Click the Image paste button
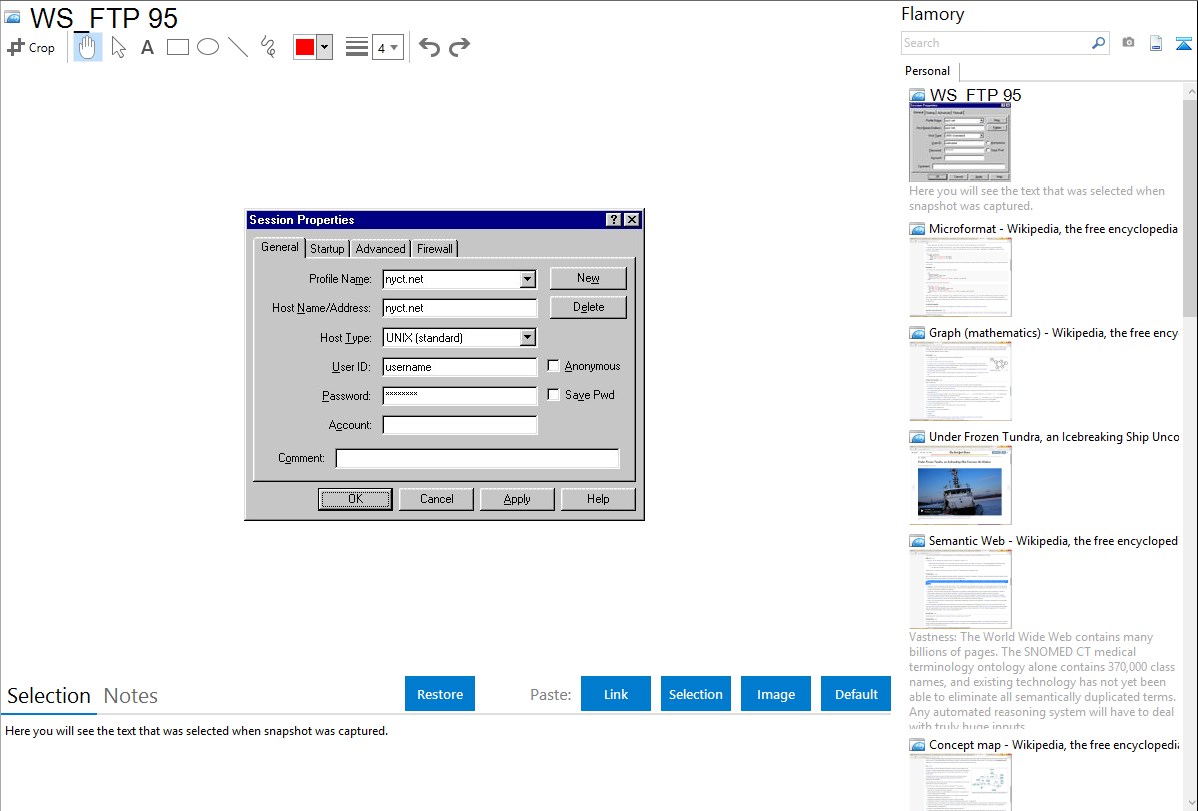This screenshot has width=1198, height=811. click(775, 694)
